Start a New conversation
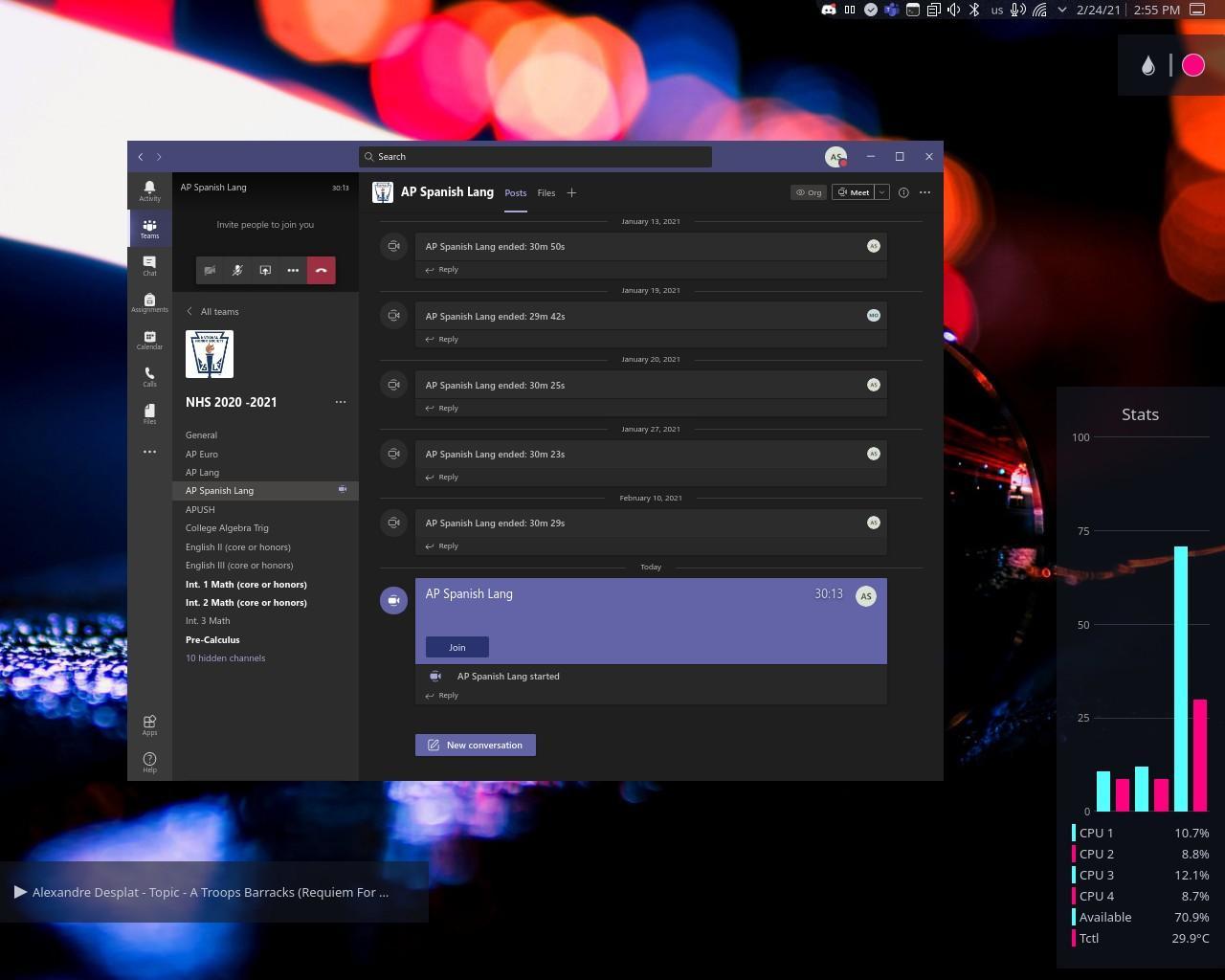Screen dimensions: 1225x980 point(476,745)
